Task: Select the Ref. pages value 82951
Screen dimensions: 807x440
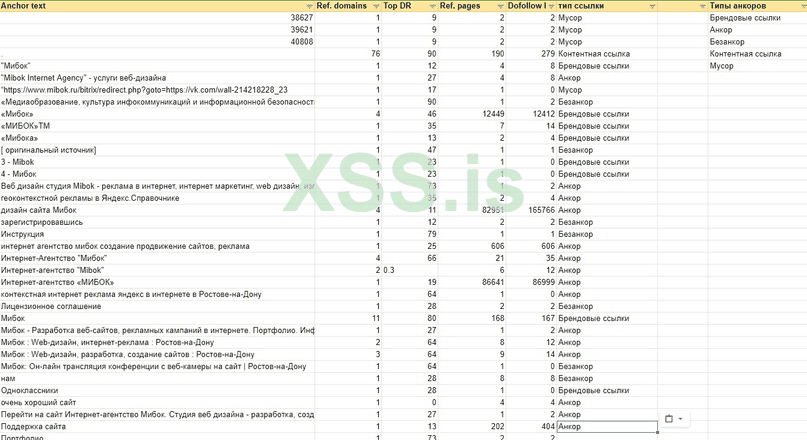Action: 472,210
